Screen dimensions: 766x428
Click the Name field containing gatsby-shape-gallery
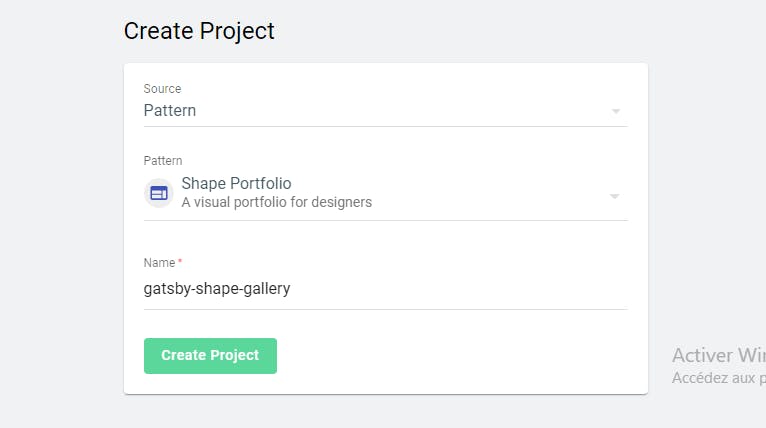pyautogui.click(x=385, y=289)
